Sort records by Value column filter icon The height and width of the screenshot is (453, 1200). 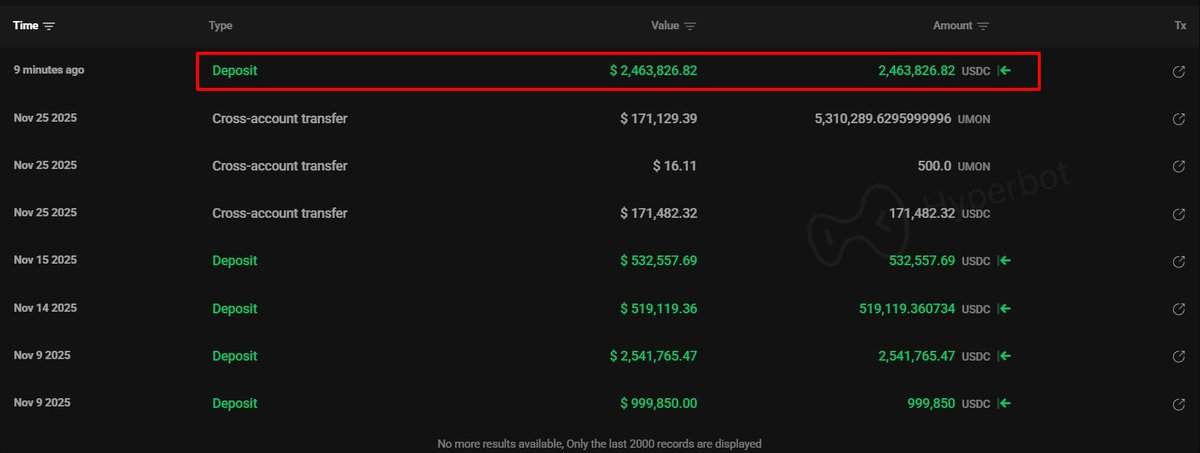point(691,26)
